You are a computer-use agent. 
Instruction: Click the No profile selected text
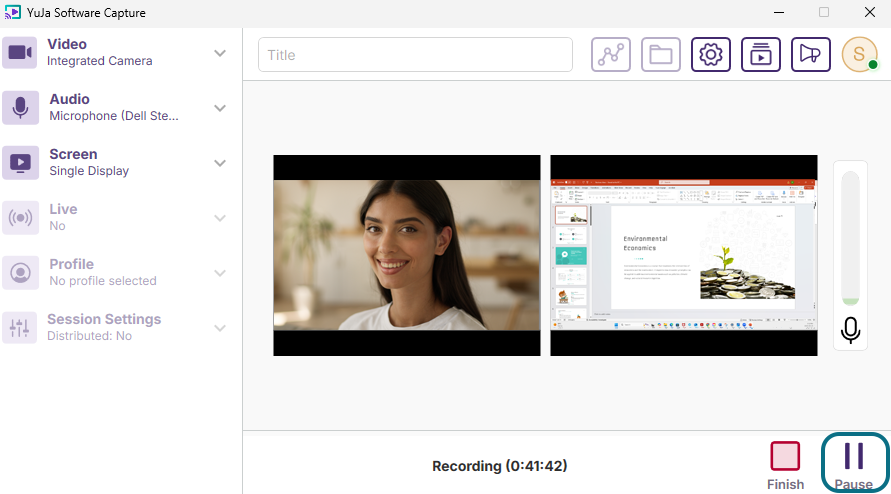tap(103, 281)
